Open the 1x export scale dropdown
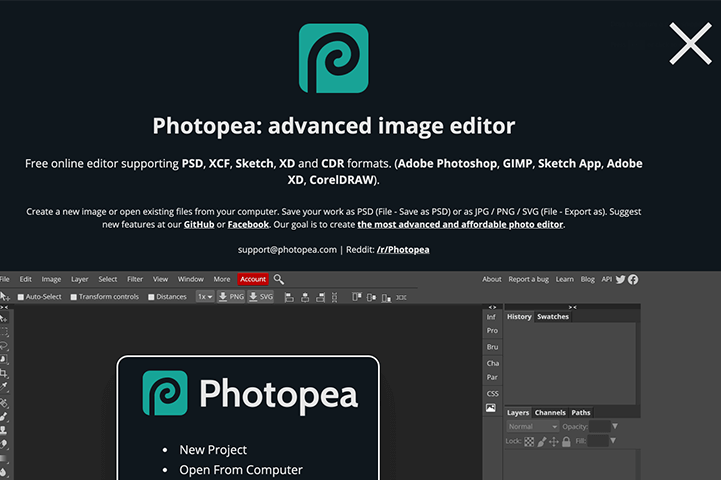Image resolution: width=721 pixels, height=480 pixels. 205,297
